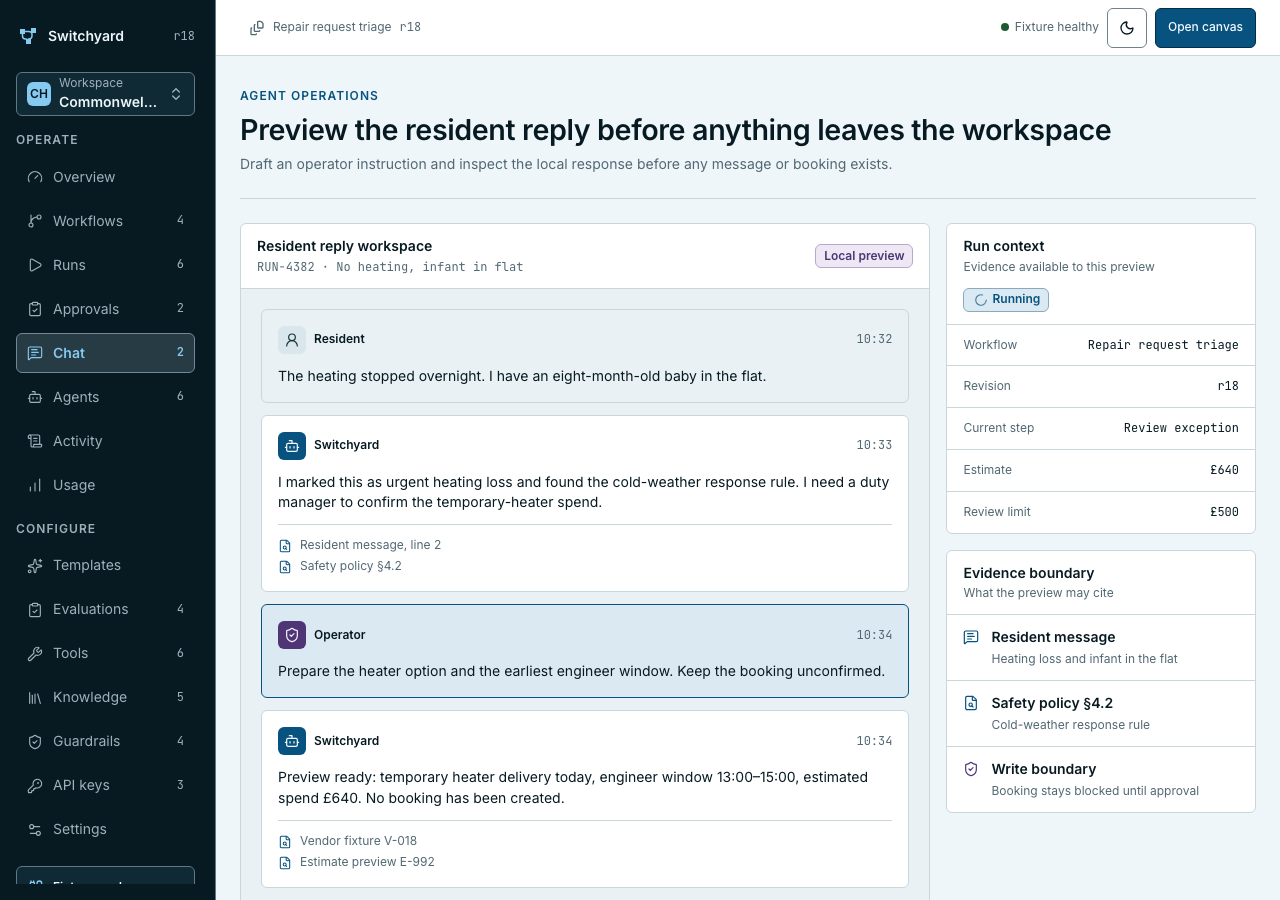Screen dimensions: 1280x900
Task: Click the Overview gauge icon
Action: click(35, 177)
